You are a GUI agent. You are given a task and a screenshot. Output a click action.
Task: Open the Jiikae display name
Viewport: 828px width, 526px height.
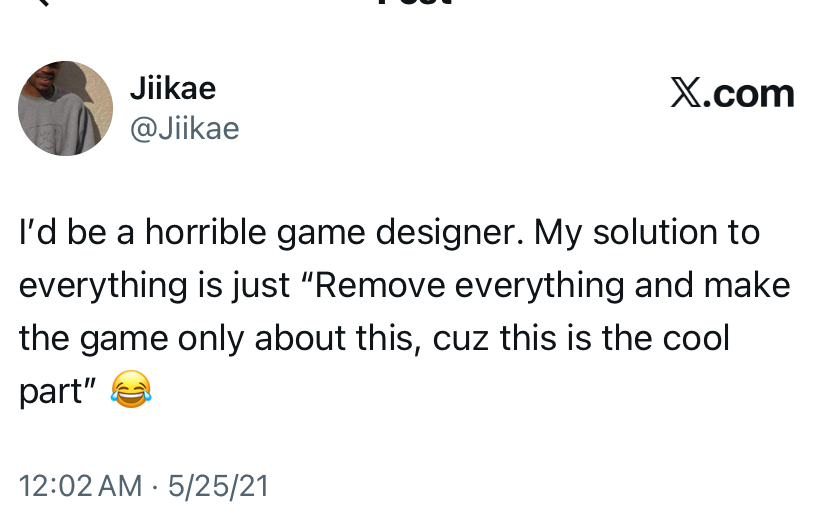coord(172,88)
